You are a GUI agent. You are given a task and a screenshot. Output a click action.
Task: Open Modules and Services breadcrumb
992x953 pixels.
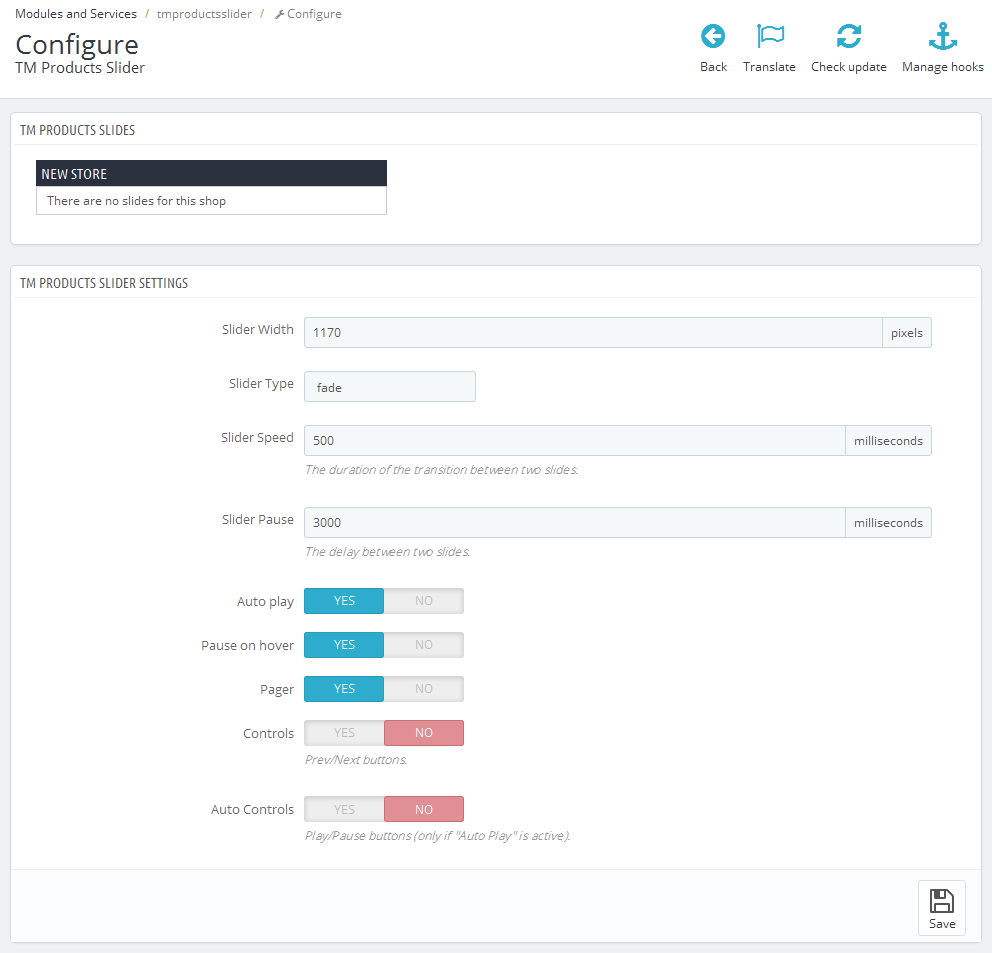(x=76, y=14)
